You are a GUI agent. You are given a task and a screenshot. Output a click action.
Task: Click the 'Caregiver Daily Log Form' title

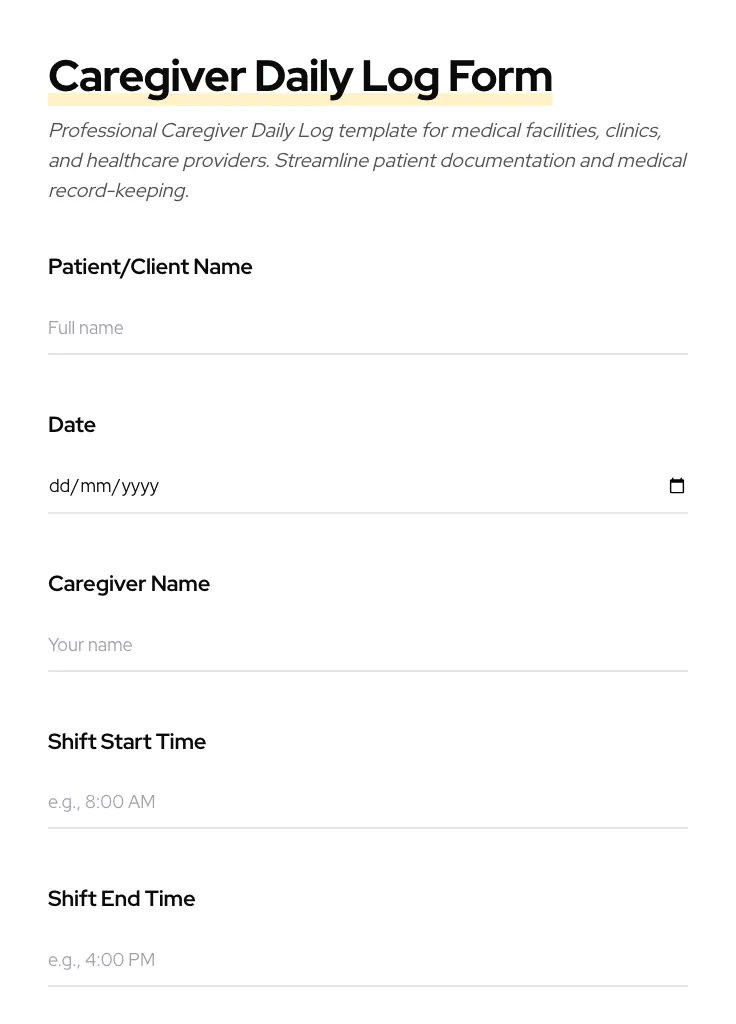pos(300,75)
